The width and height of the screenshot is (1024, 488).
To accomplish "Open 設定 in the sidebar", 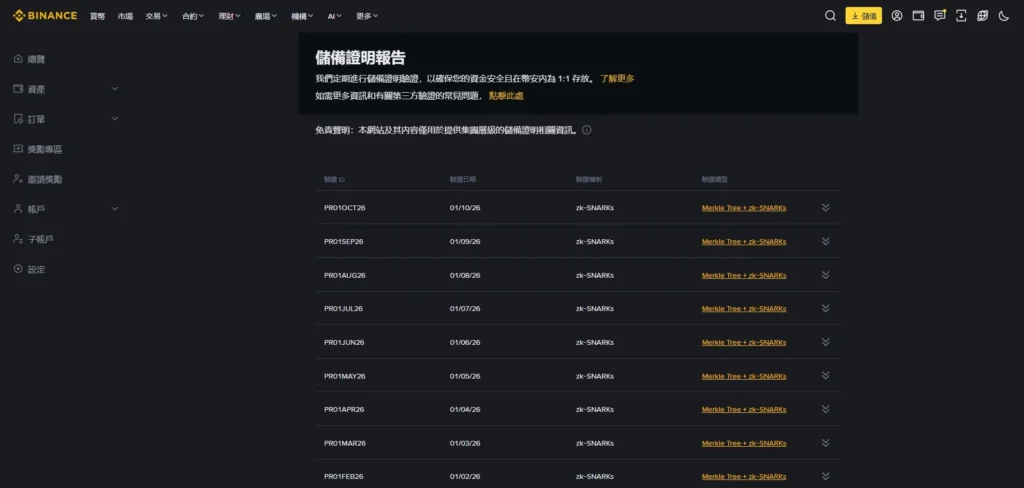I will point(37,269).
